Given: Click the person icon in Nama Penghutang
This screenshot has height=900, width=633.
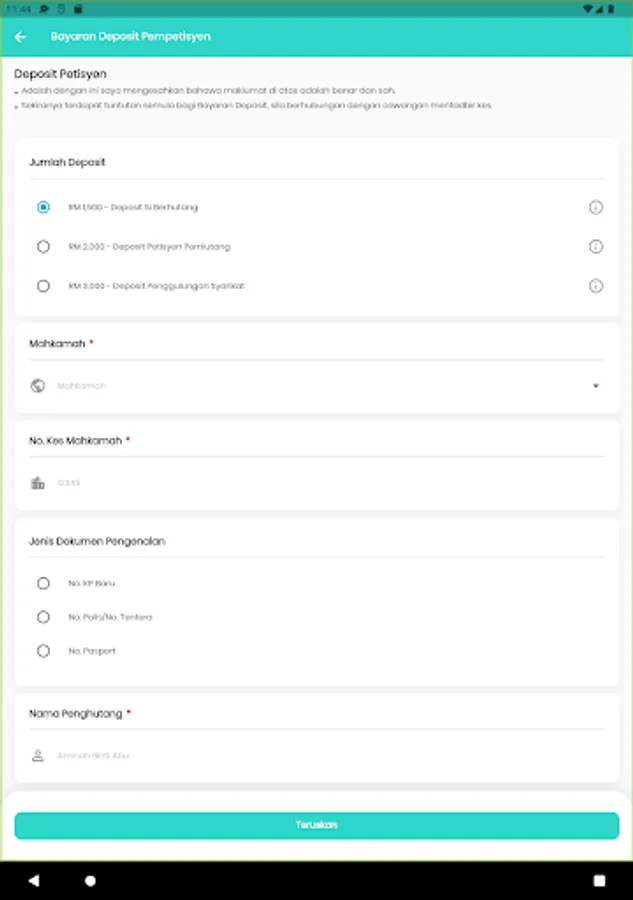Looking at the screenshot, I should tap(38, 756).
